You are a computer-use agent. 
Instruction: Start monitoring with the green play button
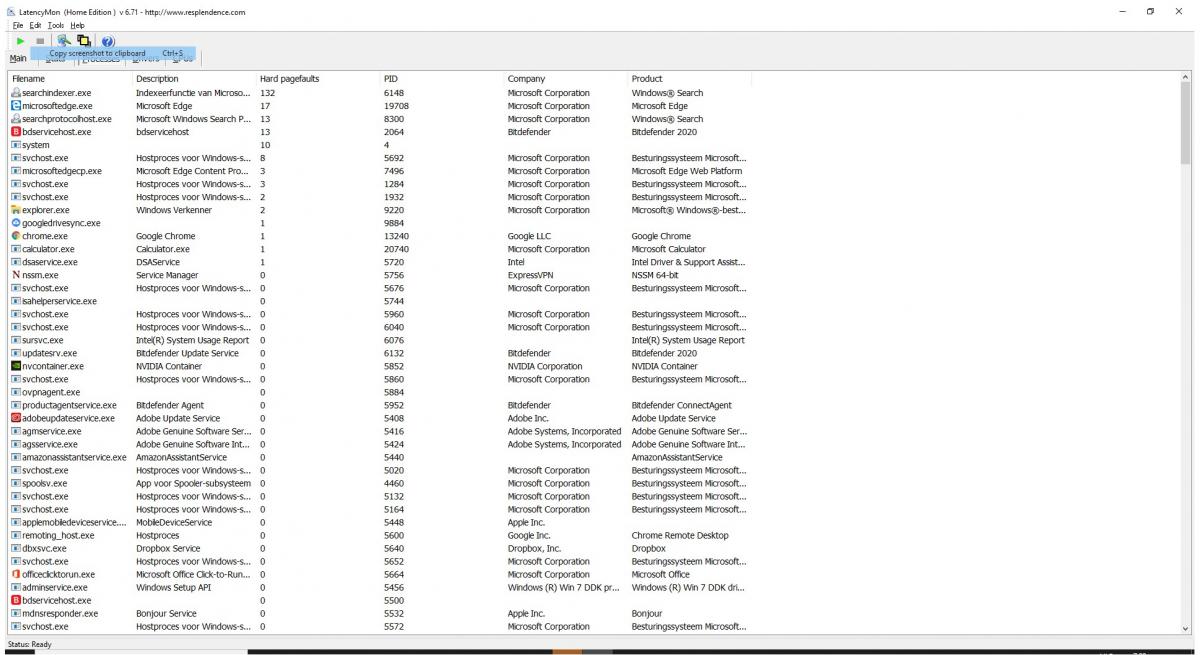20,40
